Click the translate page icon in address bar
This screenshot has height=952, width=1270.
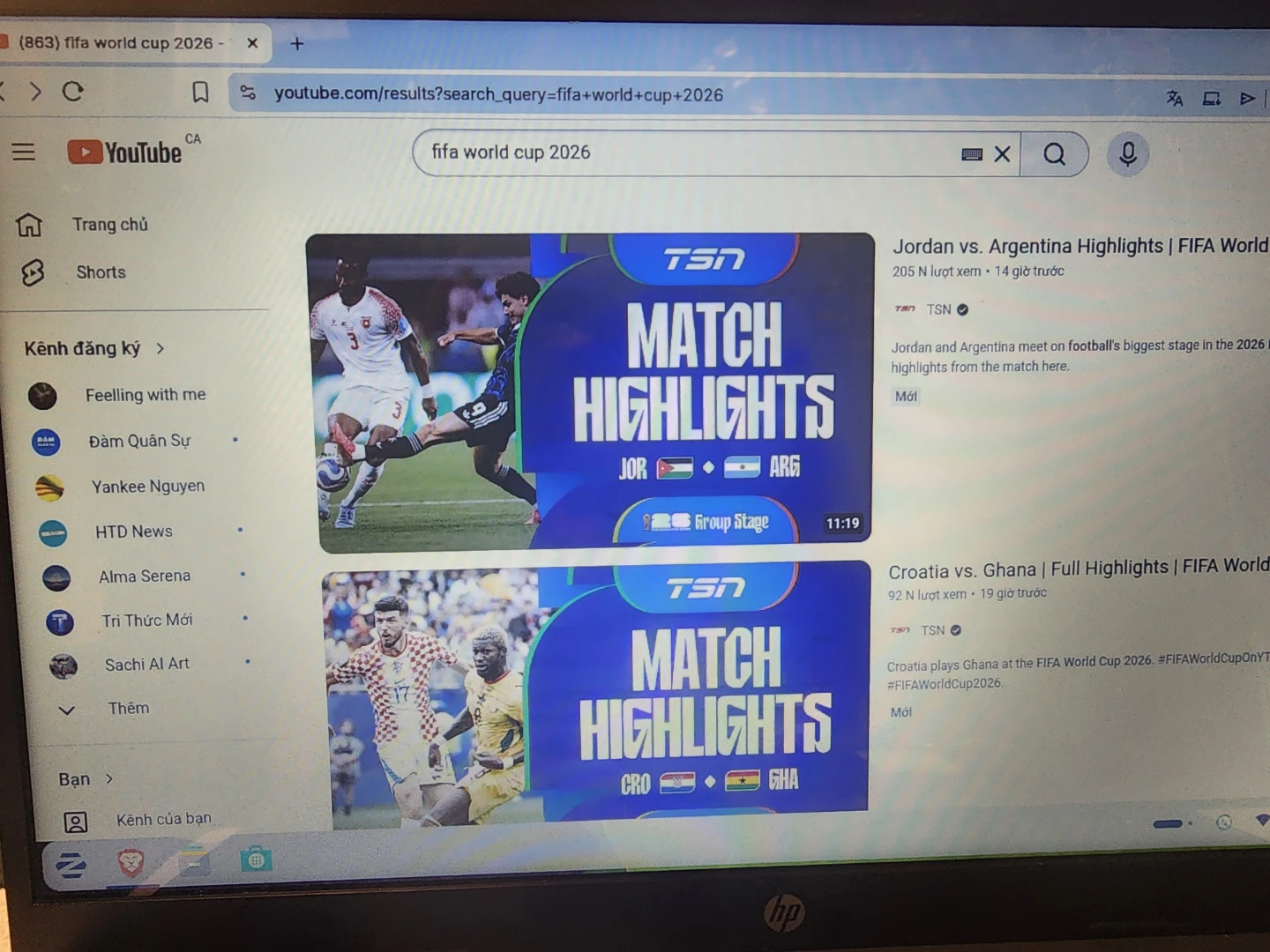1174,98
